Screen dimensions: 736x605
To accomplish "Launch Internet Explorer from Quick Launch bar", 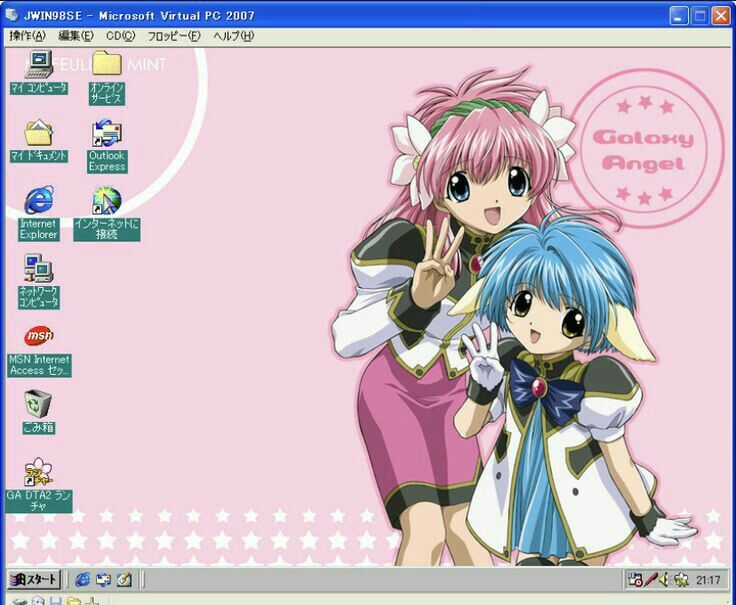I will click(x=82, y=579).
